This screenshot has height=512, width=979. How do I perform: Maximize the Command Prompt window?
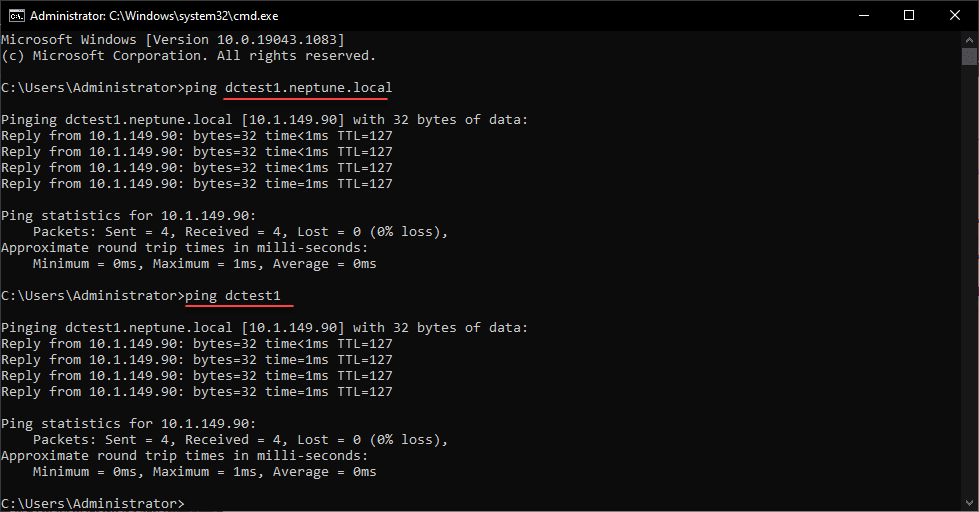[909, 15]
